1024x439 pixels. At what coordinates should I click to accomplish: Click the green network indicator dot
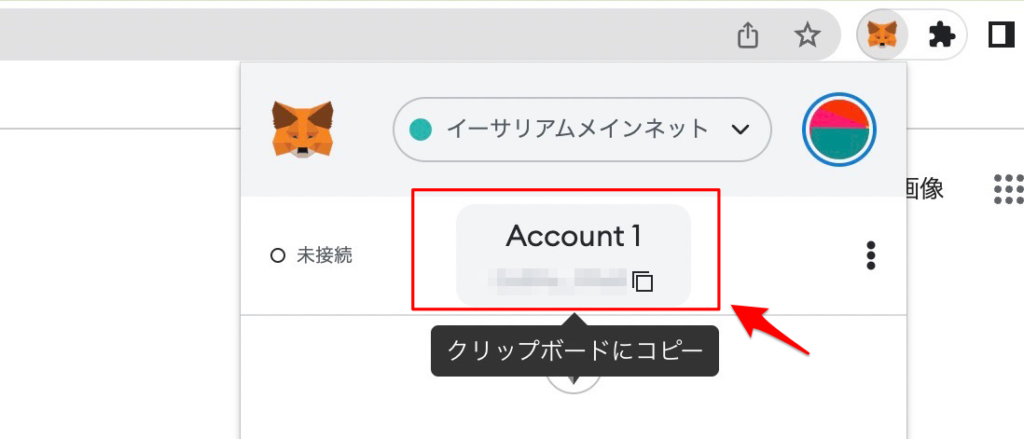point(421,129)
